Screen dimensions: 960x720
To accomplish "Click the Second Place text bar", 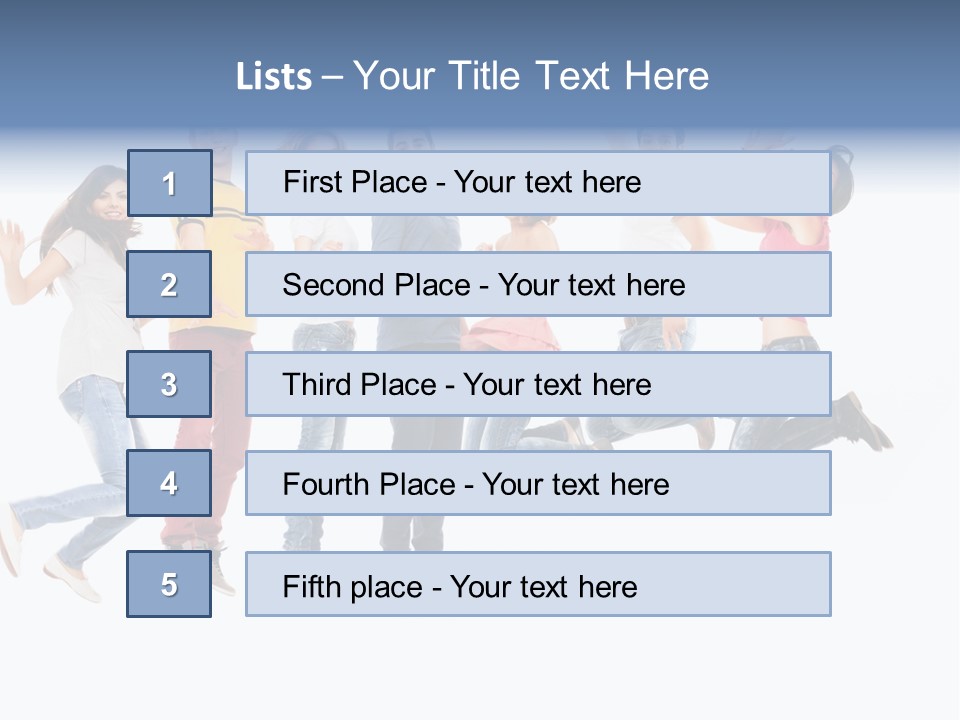I will point(538,284).
